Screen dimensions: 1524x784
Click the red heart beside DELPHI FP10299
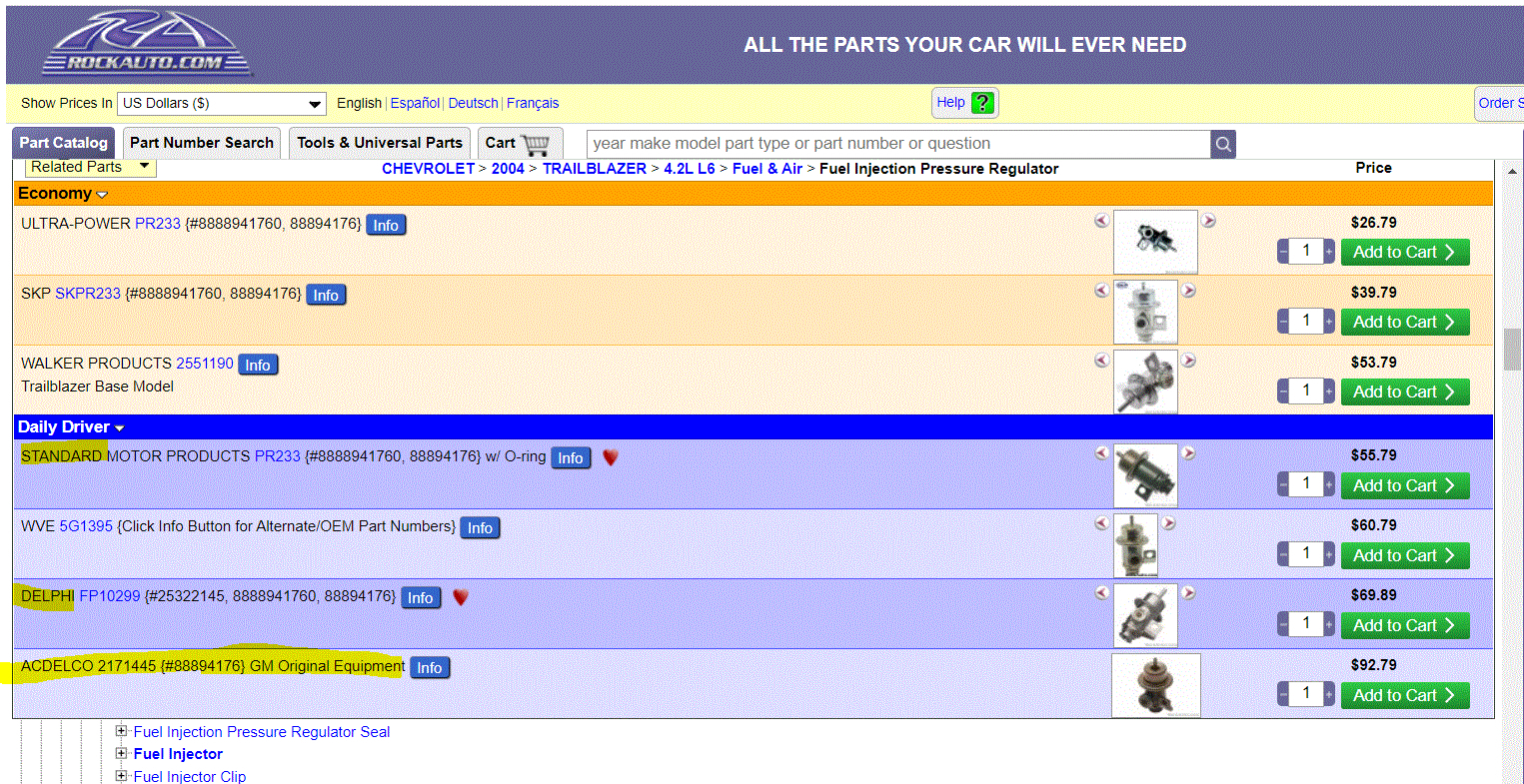pyautogui.click(x=460, y=597)
